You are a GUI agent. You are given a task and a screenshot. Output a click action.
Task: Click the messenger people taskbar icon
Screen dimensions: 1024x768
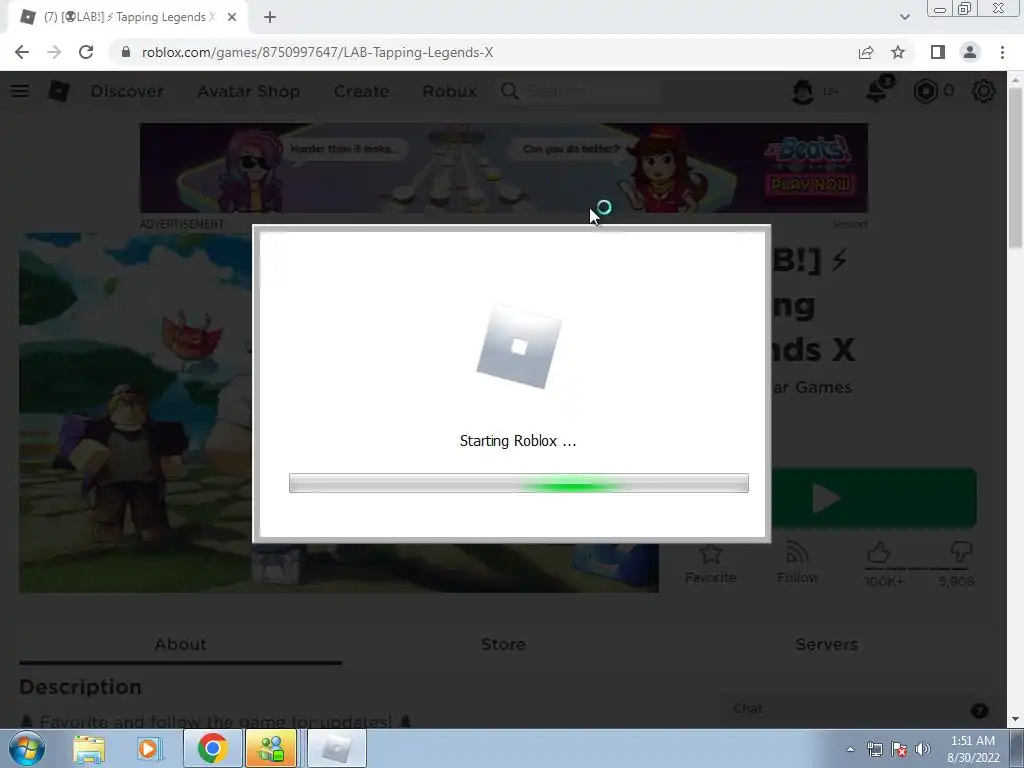pyautogui.click(x=271, y=748)
